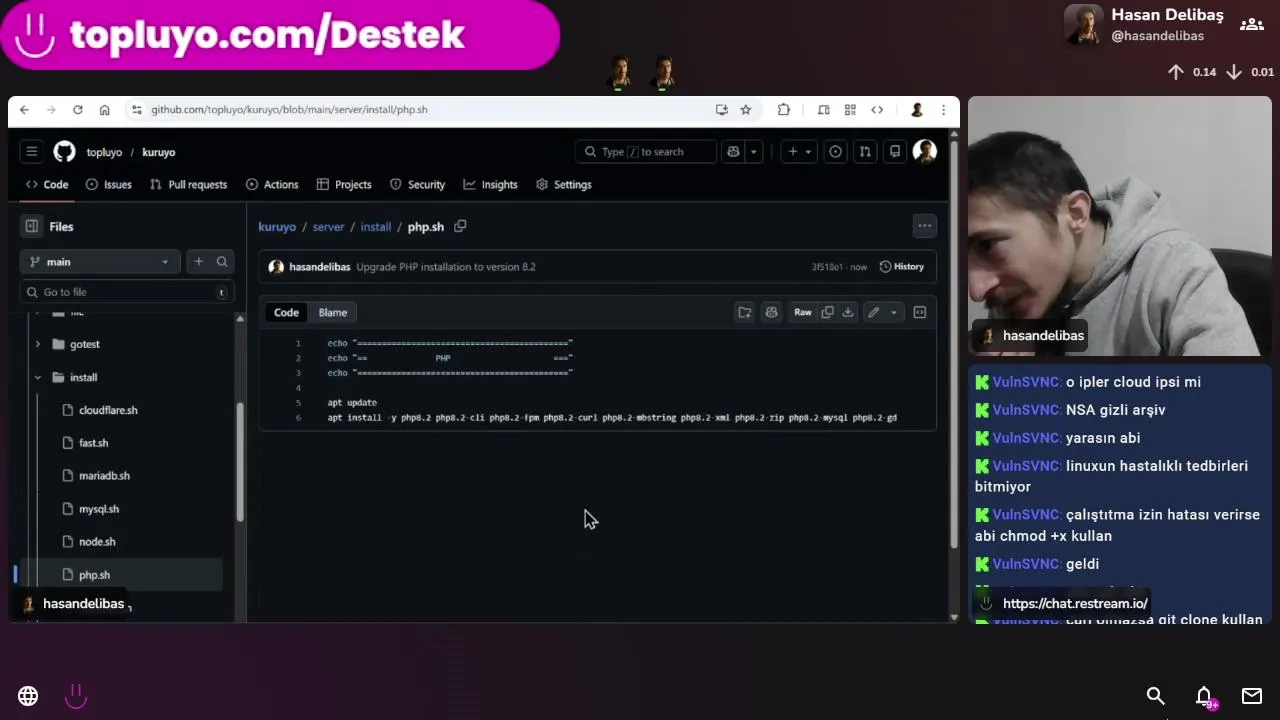Open GitHub user avatar menu
This screenshot has height=720, width=1280.
coord(925,151)
